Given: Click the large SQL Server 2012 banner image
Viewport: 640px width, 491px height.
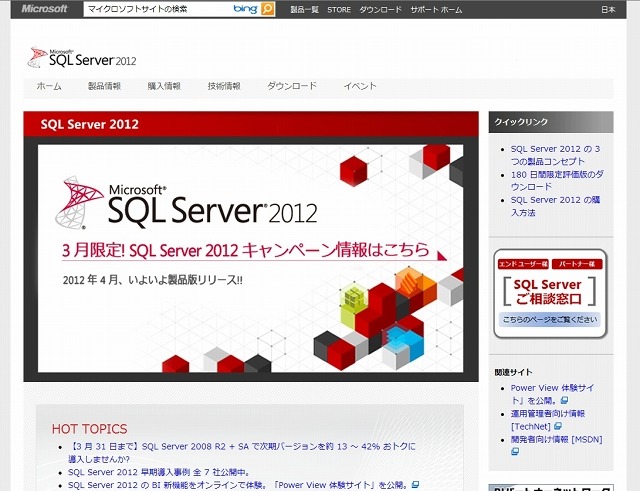Looking at the screenshot, I should pyautogui.click(x=251, y=258).
